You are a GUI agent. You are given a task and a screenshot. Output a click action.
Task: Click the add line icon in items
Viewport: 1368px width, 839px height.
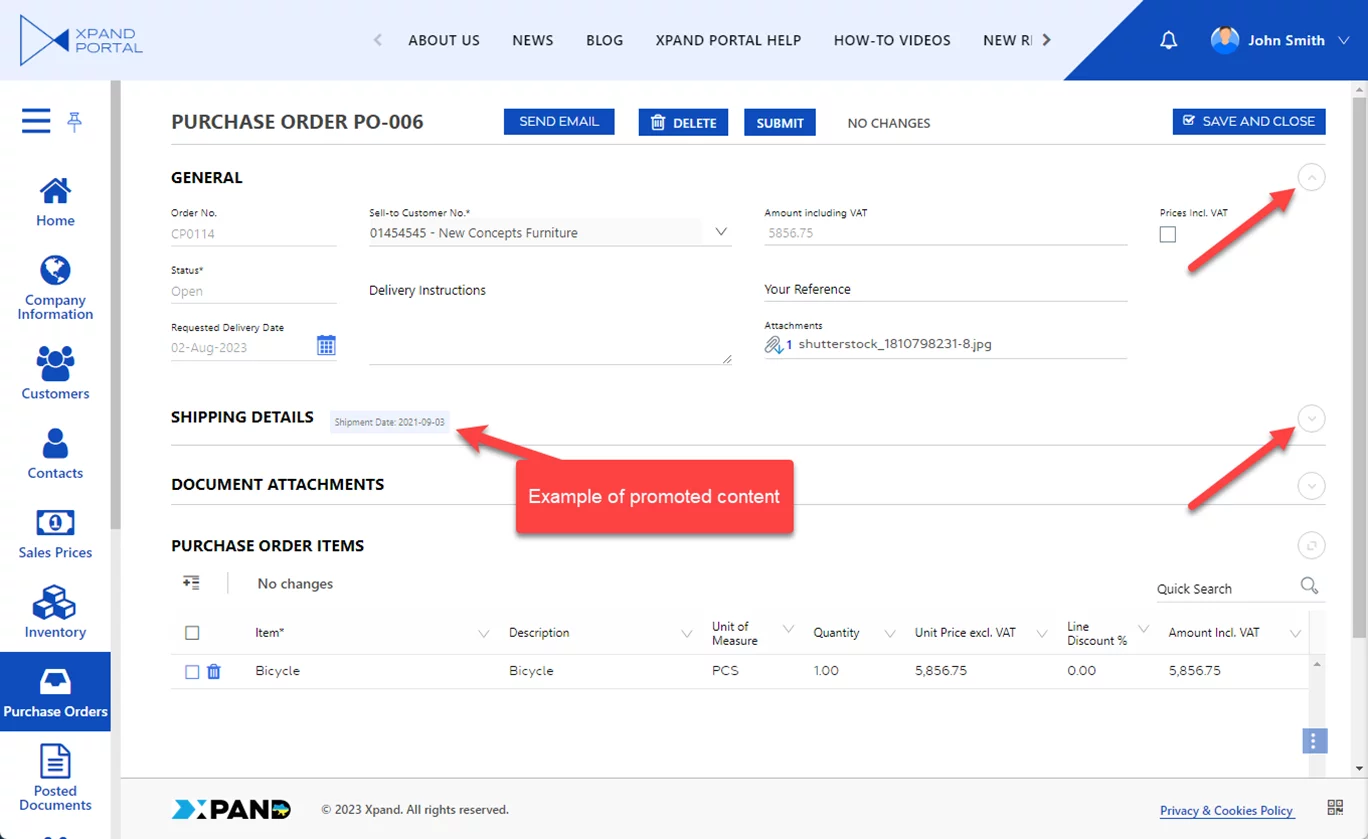[x=191, y=583]
